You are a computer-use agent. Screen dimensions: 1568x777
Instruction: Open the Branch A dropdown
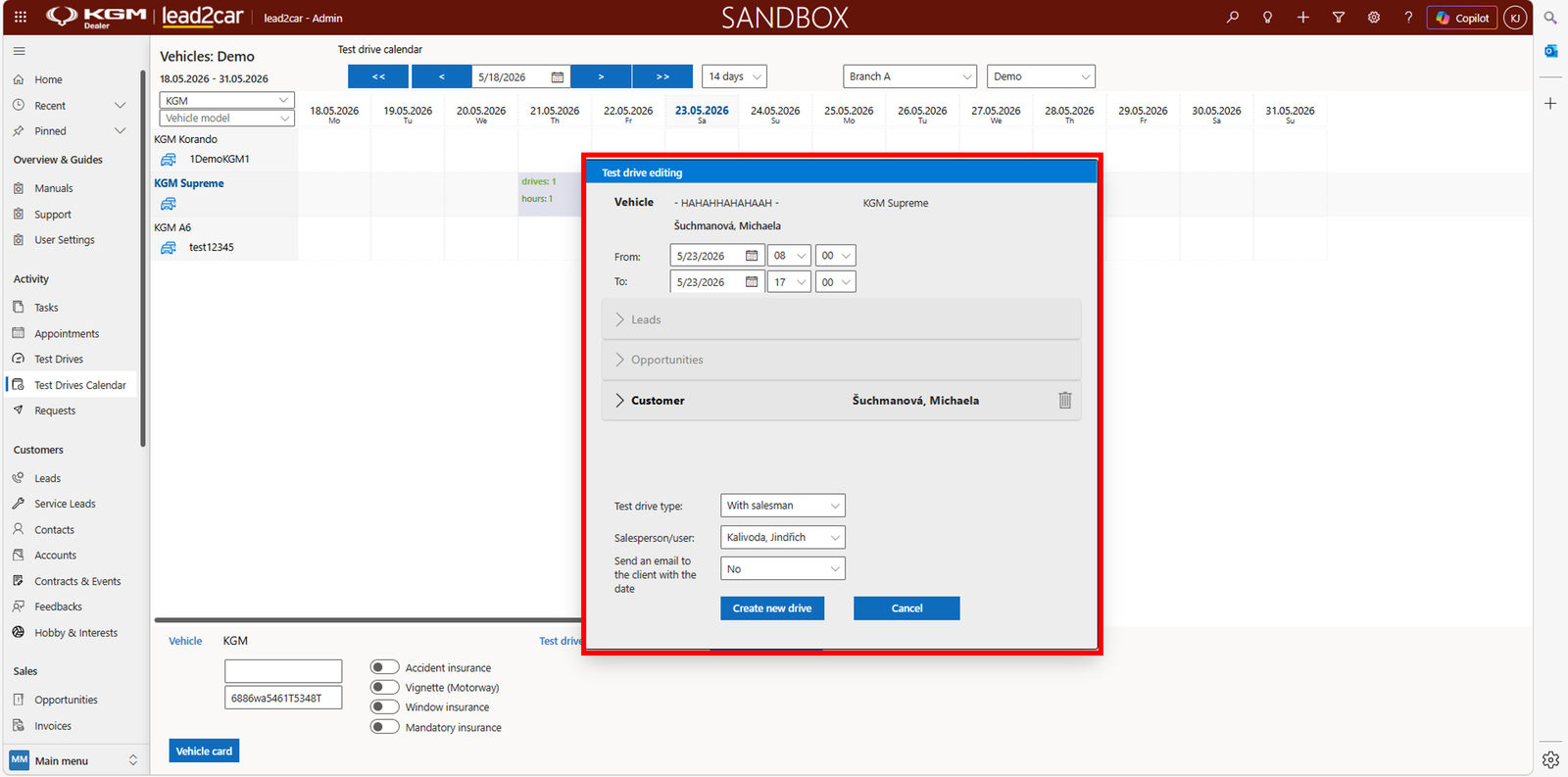910,76
